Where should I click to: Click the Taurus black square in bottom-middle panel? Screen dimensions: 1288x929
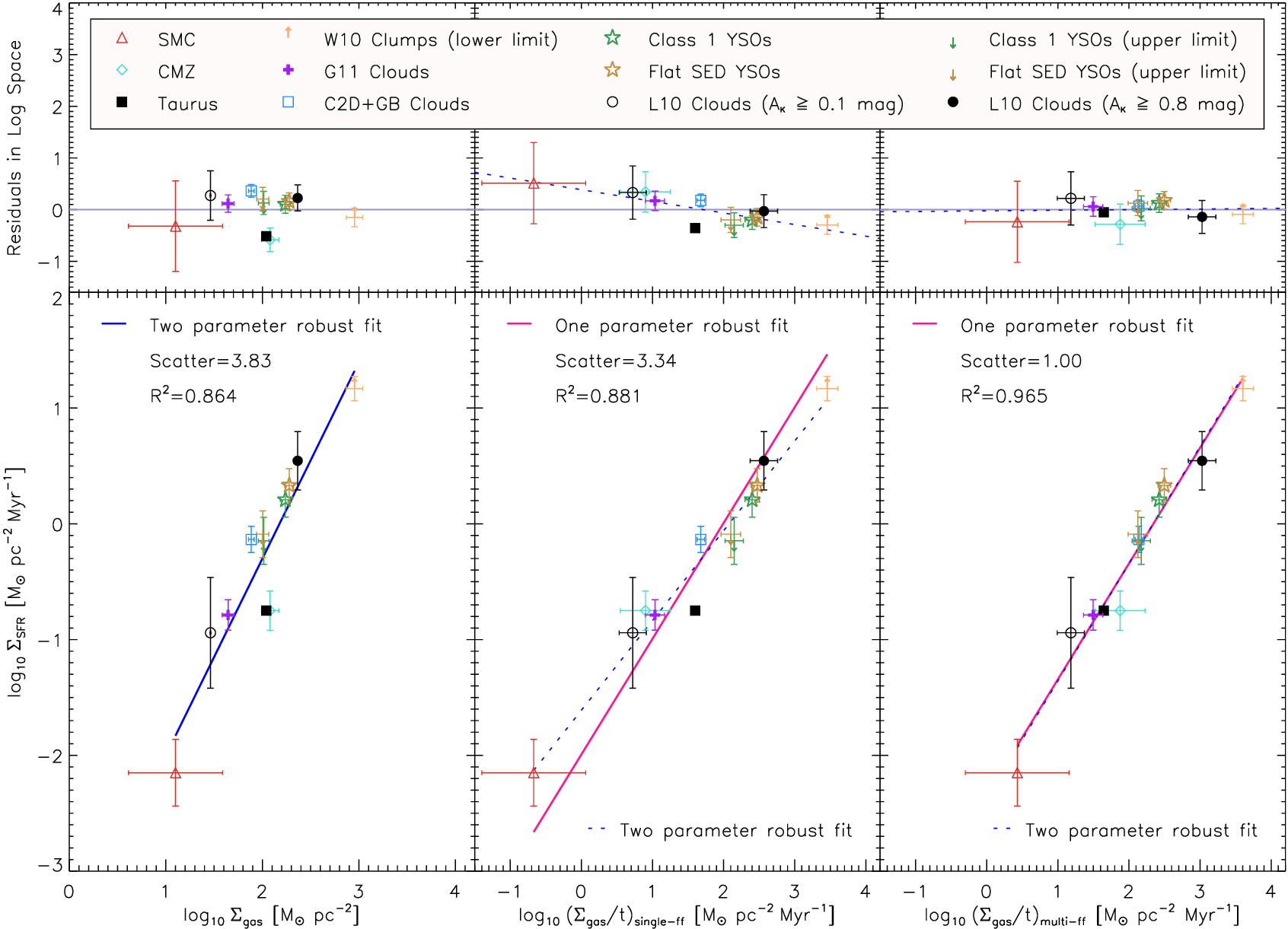(695, 610)
